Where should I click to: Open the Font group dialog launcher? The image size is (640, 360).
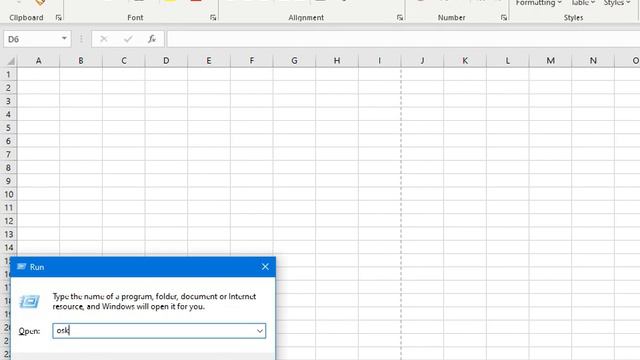coord(213,18)
